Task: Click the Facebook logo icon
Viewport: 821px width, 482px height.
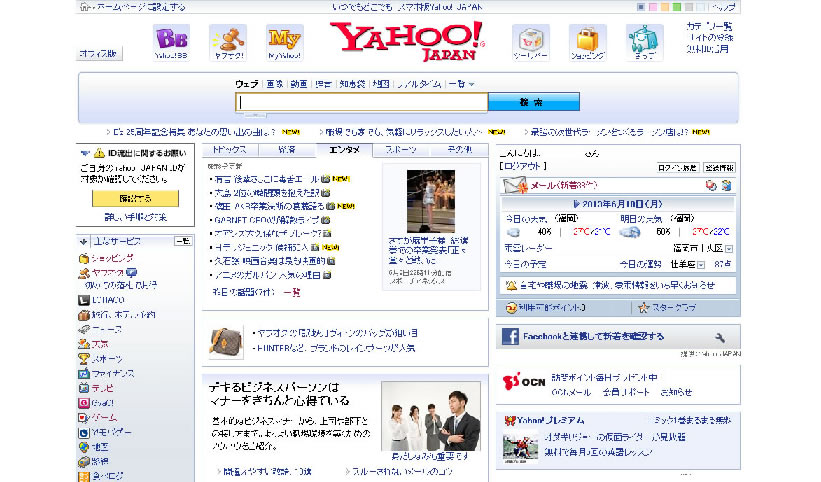Action: point(510,336)
